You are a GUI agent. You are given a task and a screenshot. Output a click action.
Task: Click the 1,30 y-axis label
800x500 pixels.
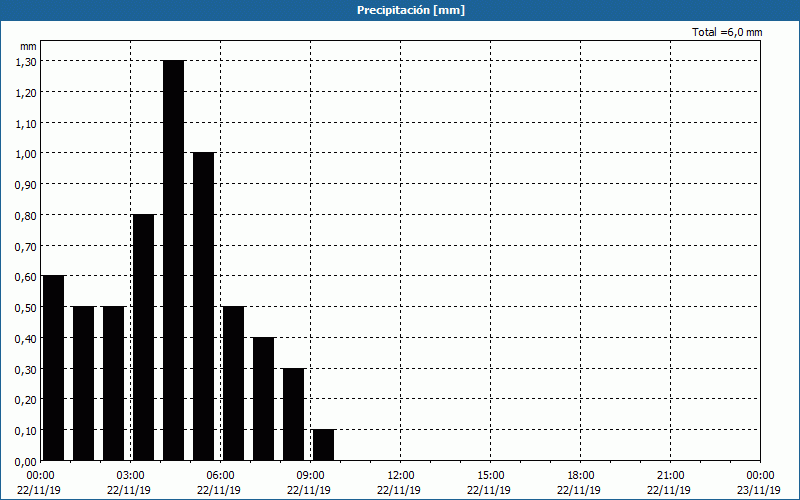26,62
